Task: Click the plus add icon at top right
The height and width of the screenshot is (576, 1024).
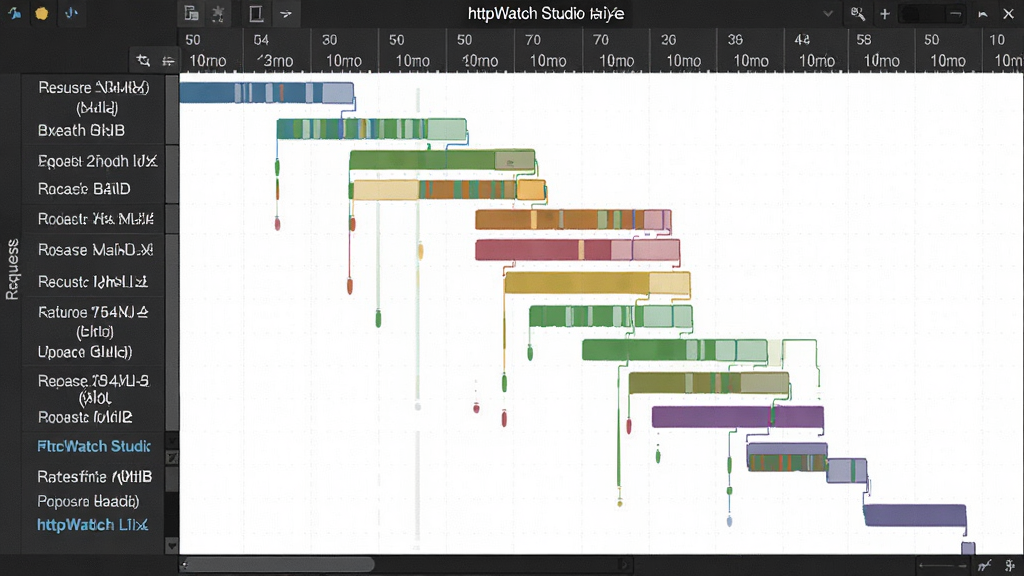Action: [885, 14]
